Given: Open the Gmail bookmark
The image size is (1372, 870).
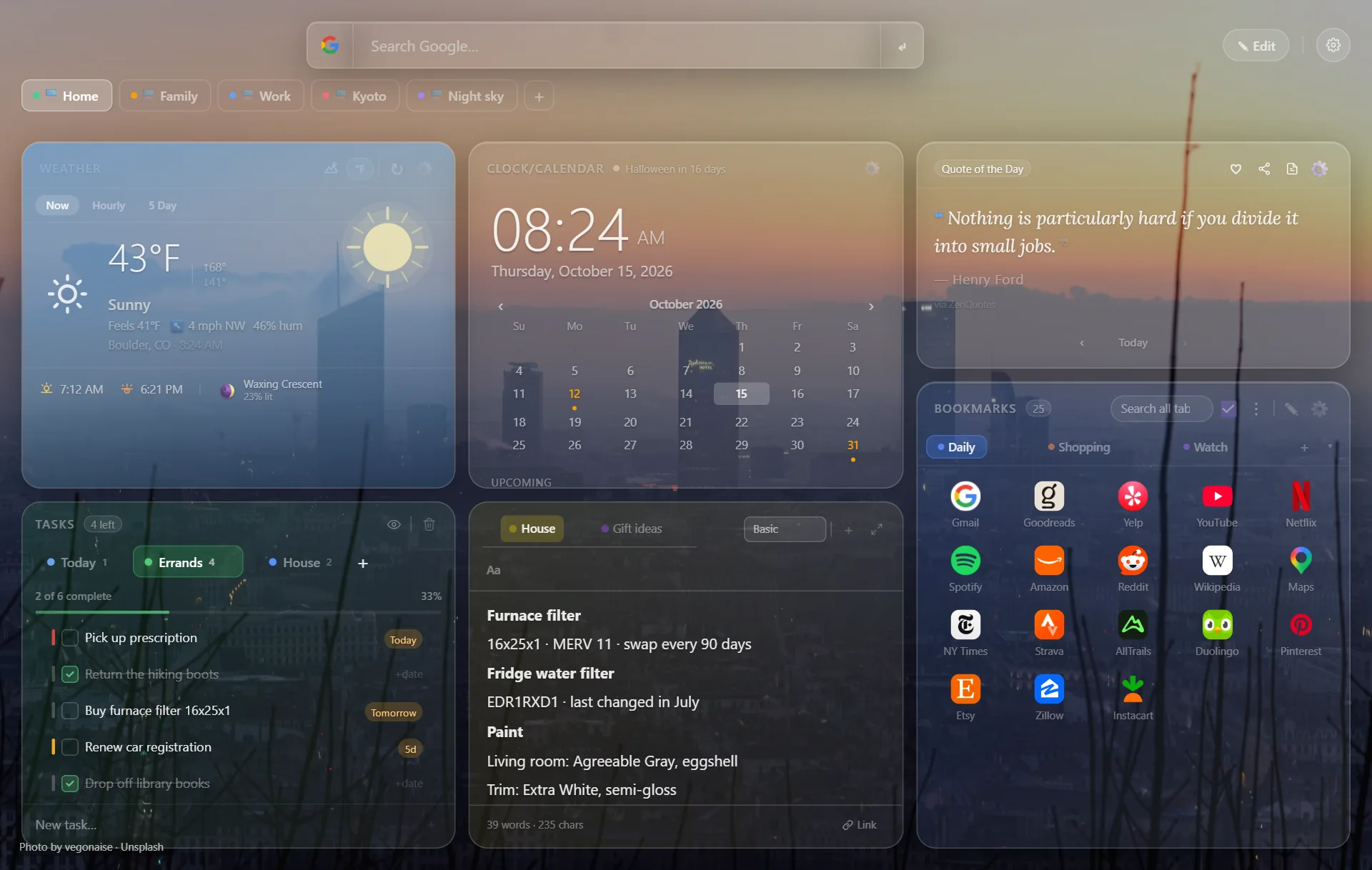Looking at the screenshot, I should coord(965,504).
